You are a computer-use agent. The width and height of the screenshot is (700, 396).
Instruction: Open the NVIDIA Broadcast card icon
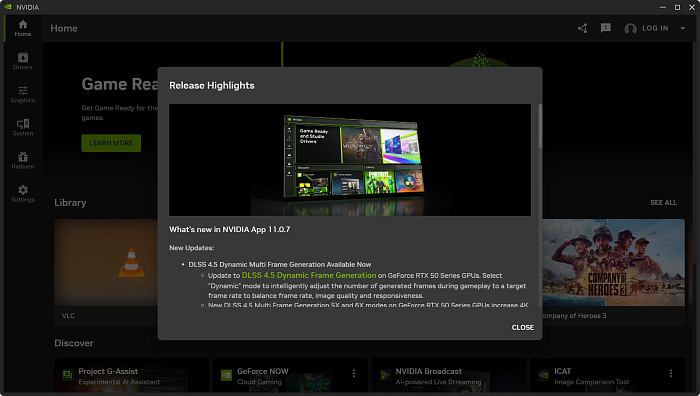[x=384, y=375]
